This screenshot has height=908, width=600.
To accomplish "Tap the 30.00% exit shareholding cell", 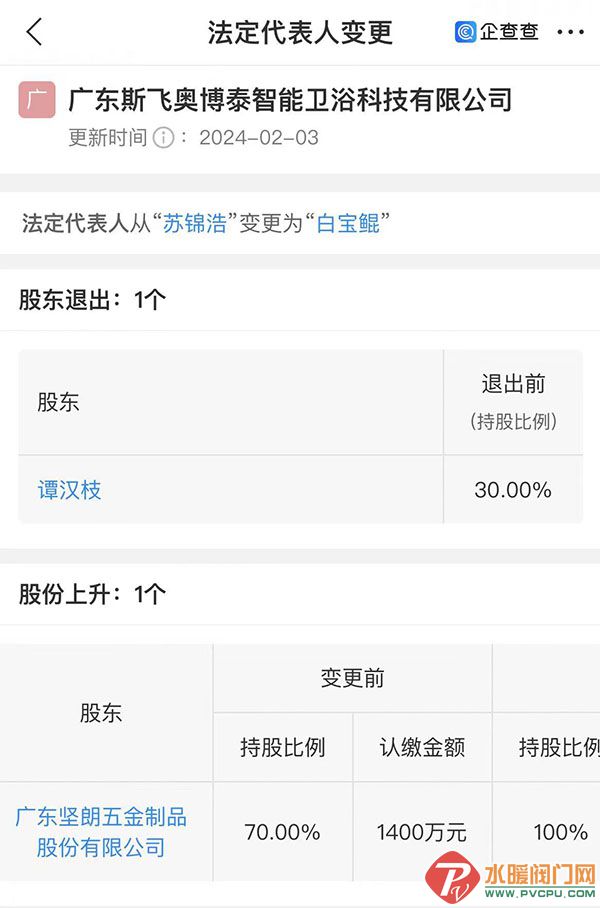I will click(x=513, y=490).
